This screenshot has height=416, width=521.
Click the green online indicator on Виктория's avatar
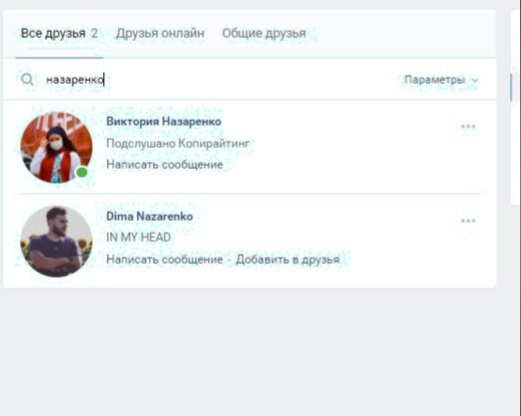click(x=82, y=172)
